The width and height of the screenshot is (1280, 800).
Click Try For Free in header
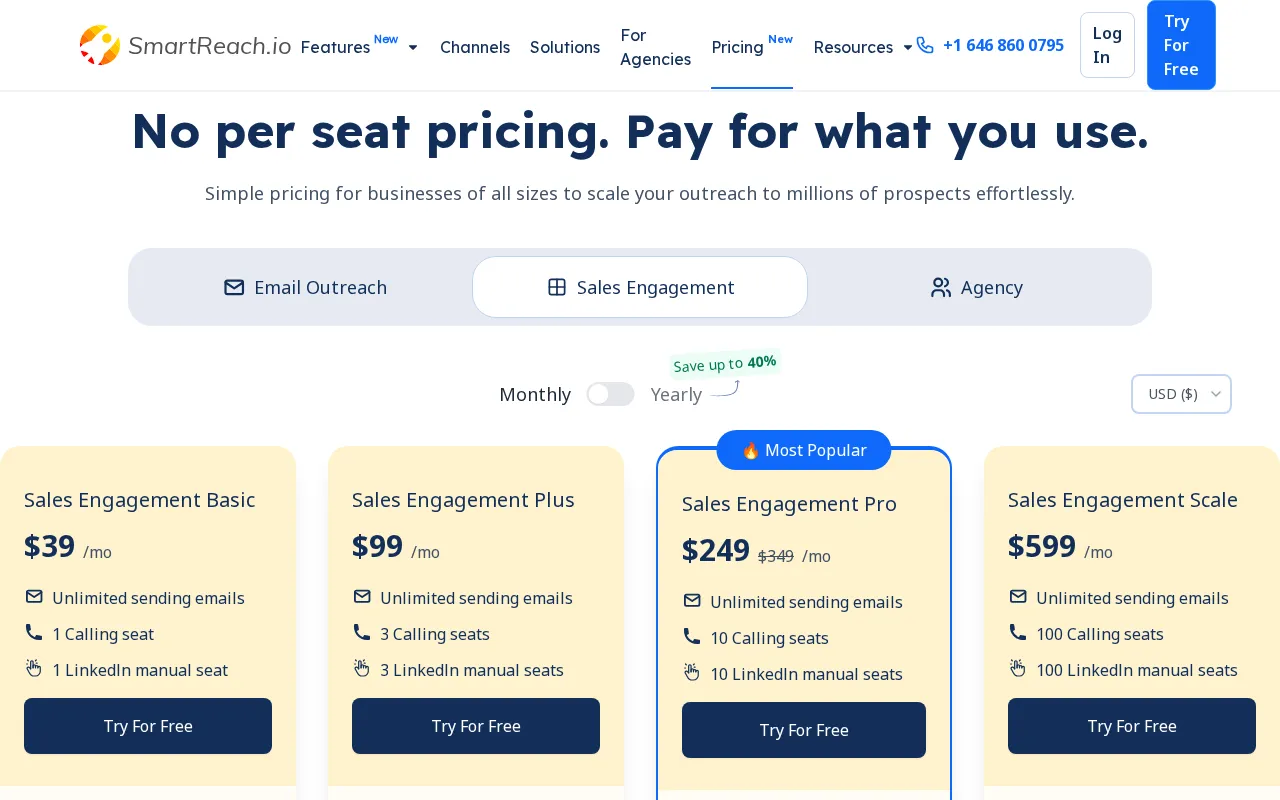pyautogui.click(x=1181, y=45)
